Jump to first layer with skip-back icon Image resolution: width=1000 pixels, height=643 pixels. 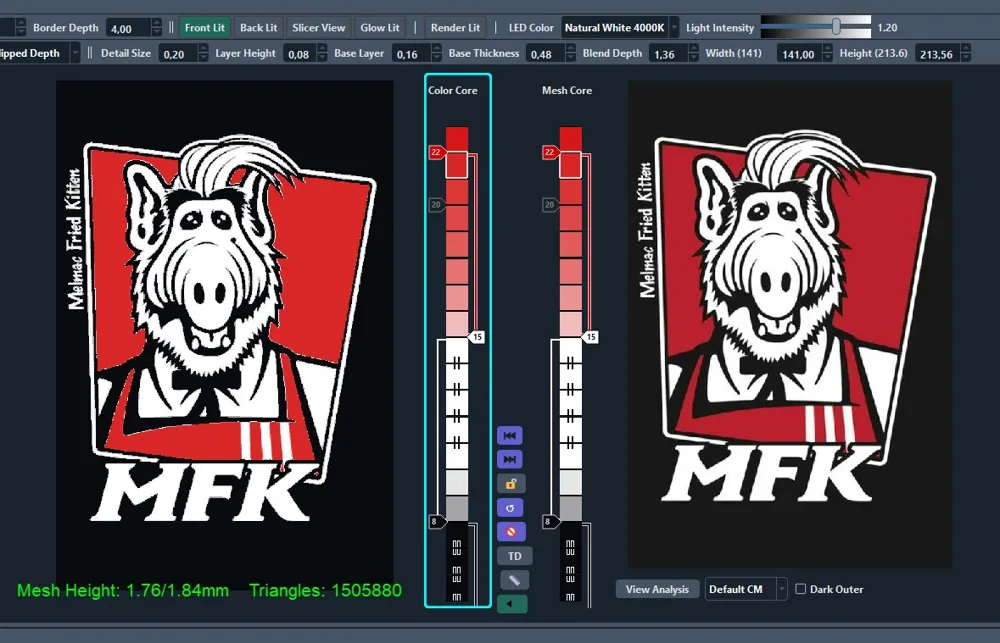pos(510,436)
